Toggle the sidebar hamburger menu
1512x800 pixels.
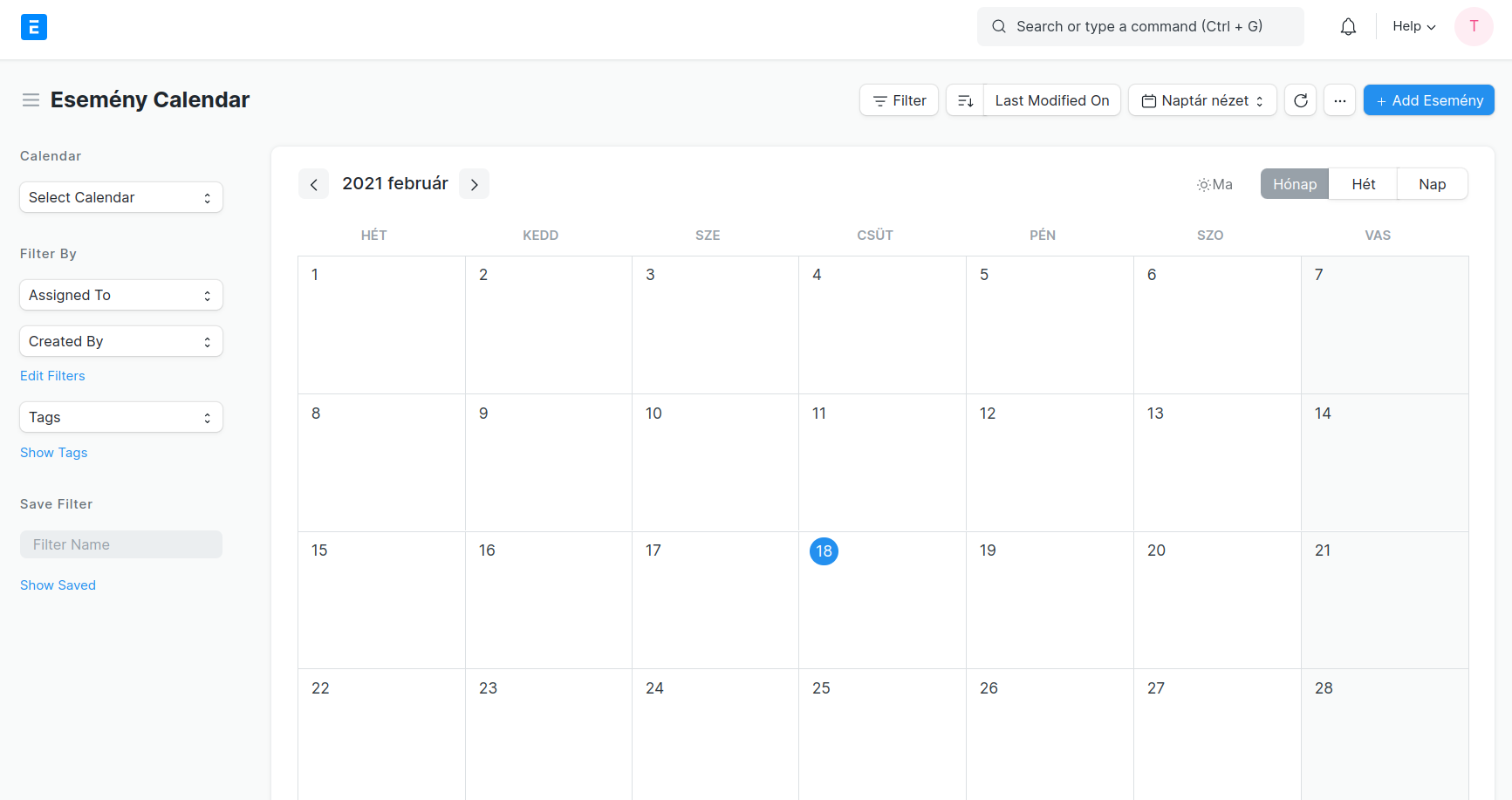(31, 100)
